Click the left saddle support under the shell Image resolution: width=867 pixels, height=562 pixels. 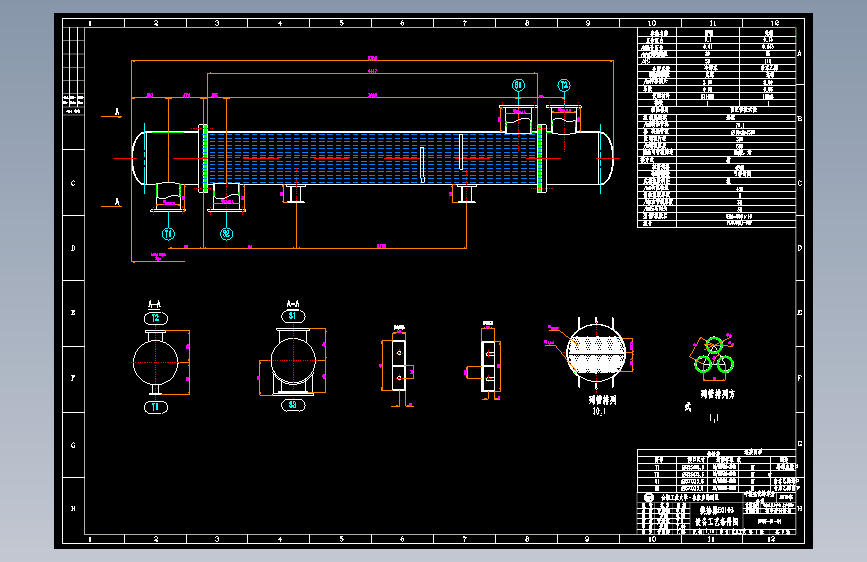pyautogui.click(x=294, y=194)
